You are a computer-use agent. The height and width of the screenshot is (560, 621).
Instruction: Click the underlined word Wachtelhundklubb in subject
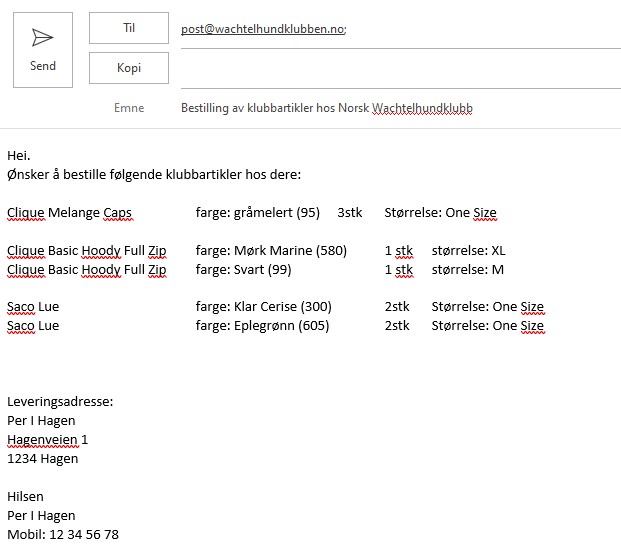pos(423,108)
